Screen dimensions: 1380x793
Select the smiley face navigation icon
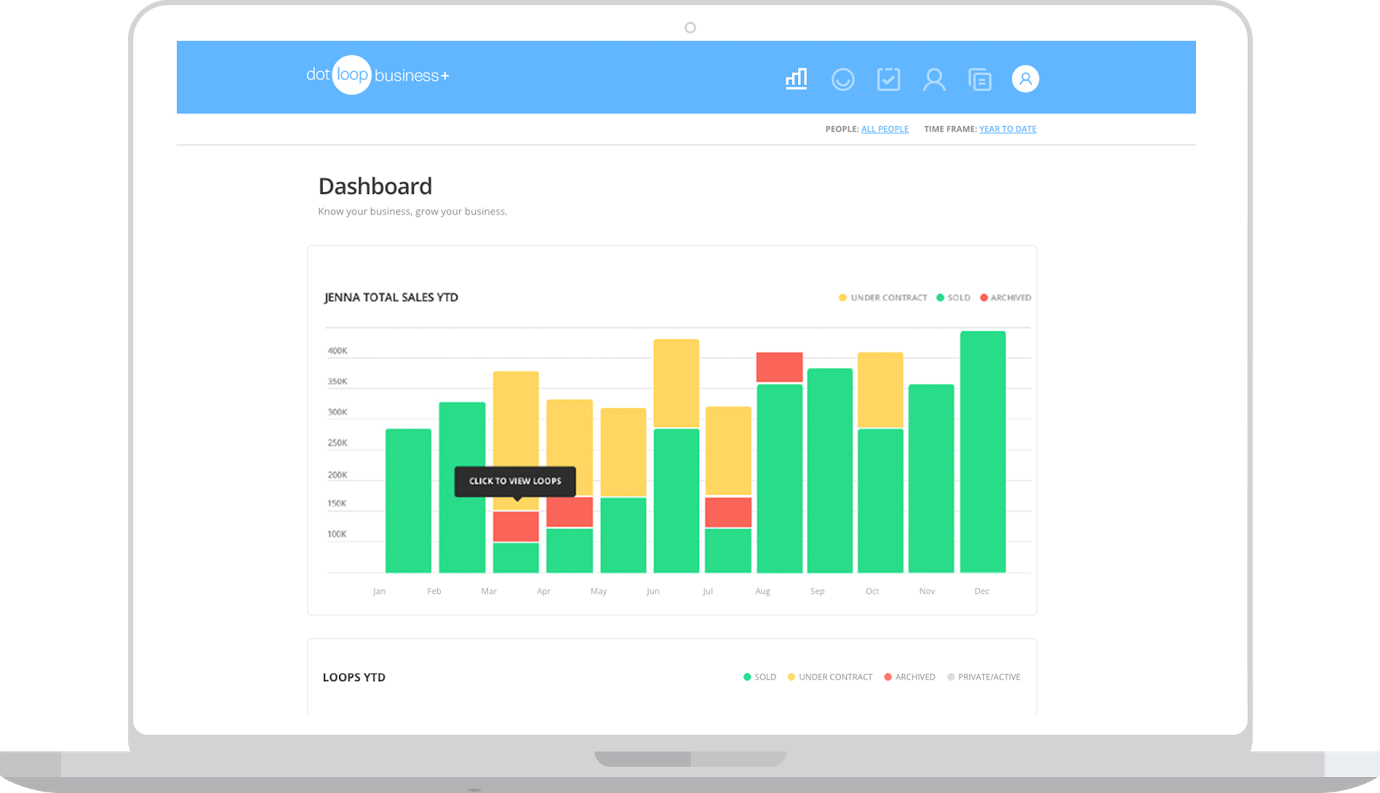843,78
